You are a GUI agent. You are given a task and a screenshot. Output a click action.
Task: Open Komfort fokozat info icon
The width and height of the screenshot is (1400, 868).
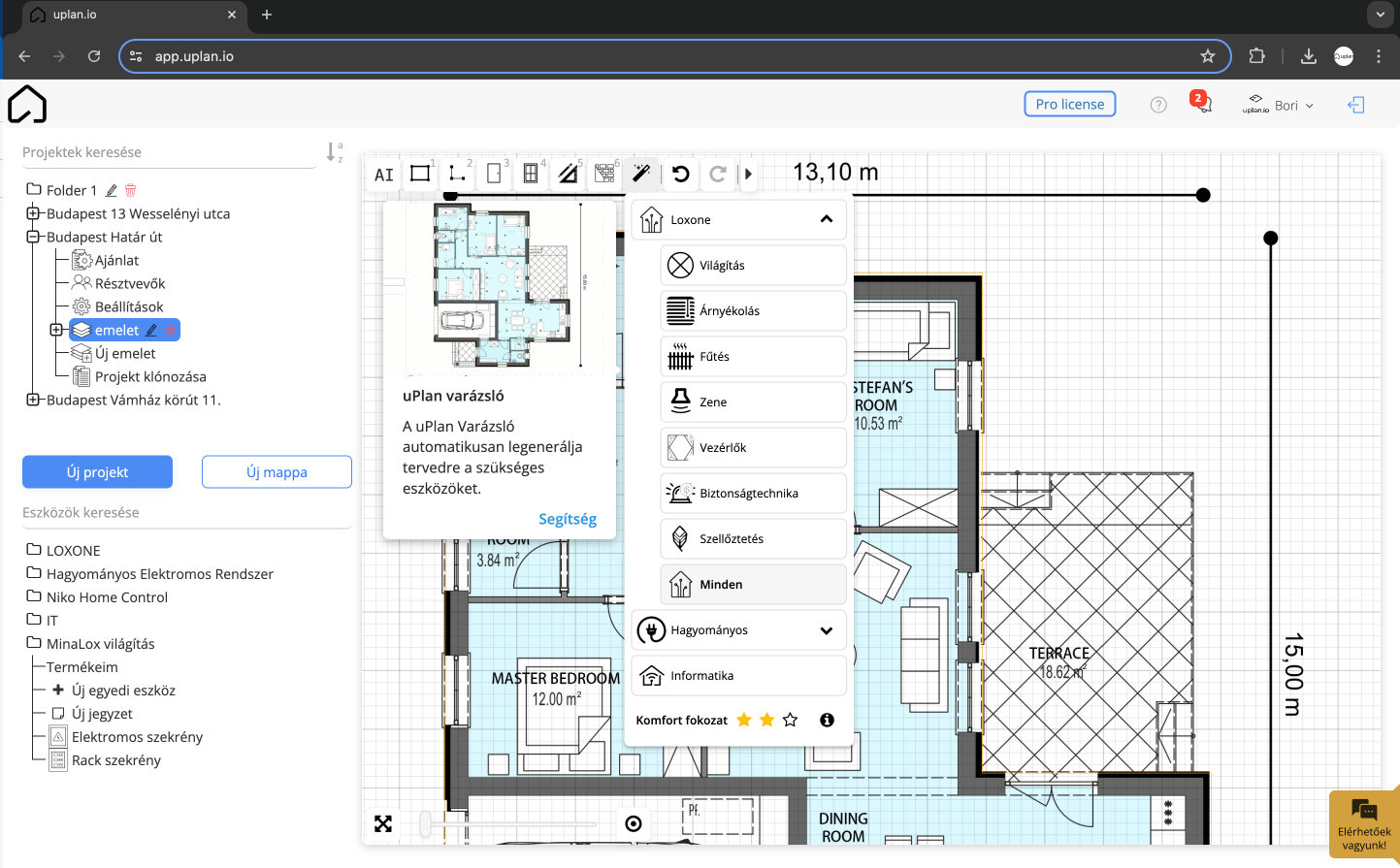(827, 720)
